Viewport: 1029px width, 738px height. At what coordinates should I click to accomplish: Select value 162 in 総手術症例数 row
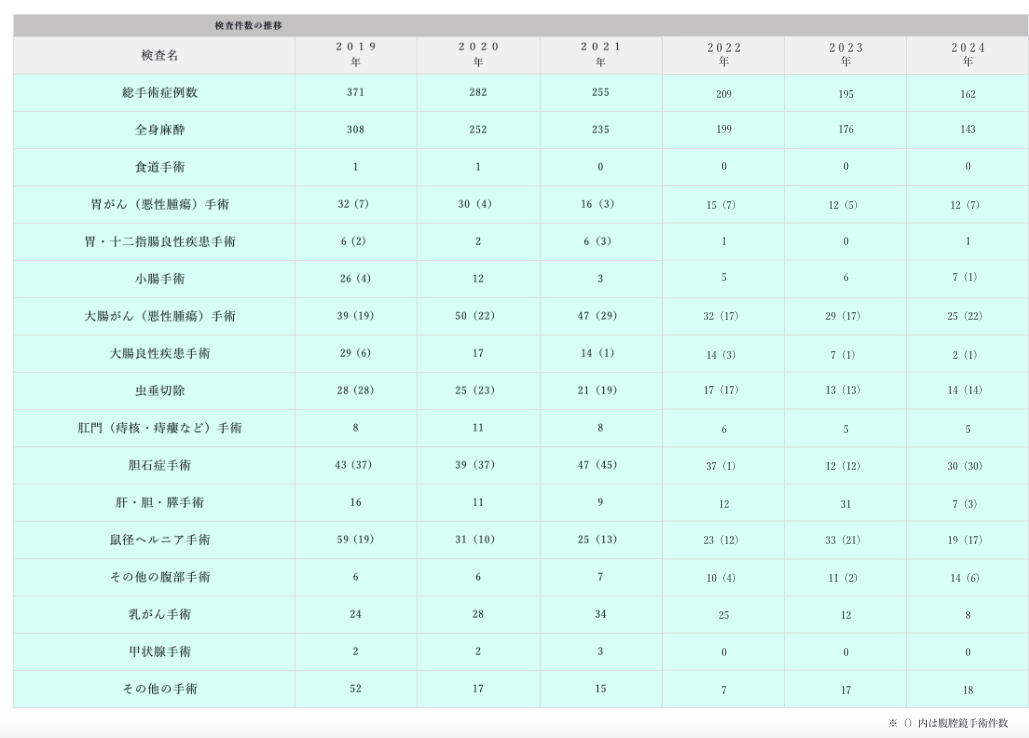tap(968, 94)
